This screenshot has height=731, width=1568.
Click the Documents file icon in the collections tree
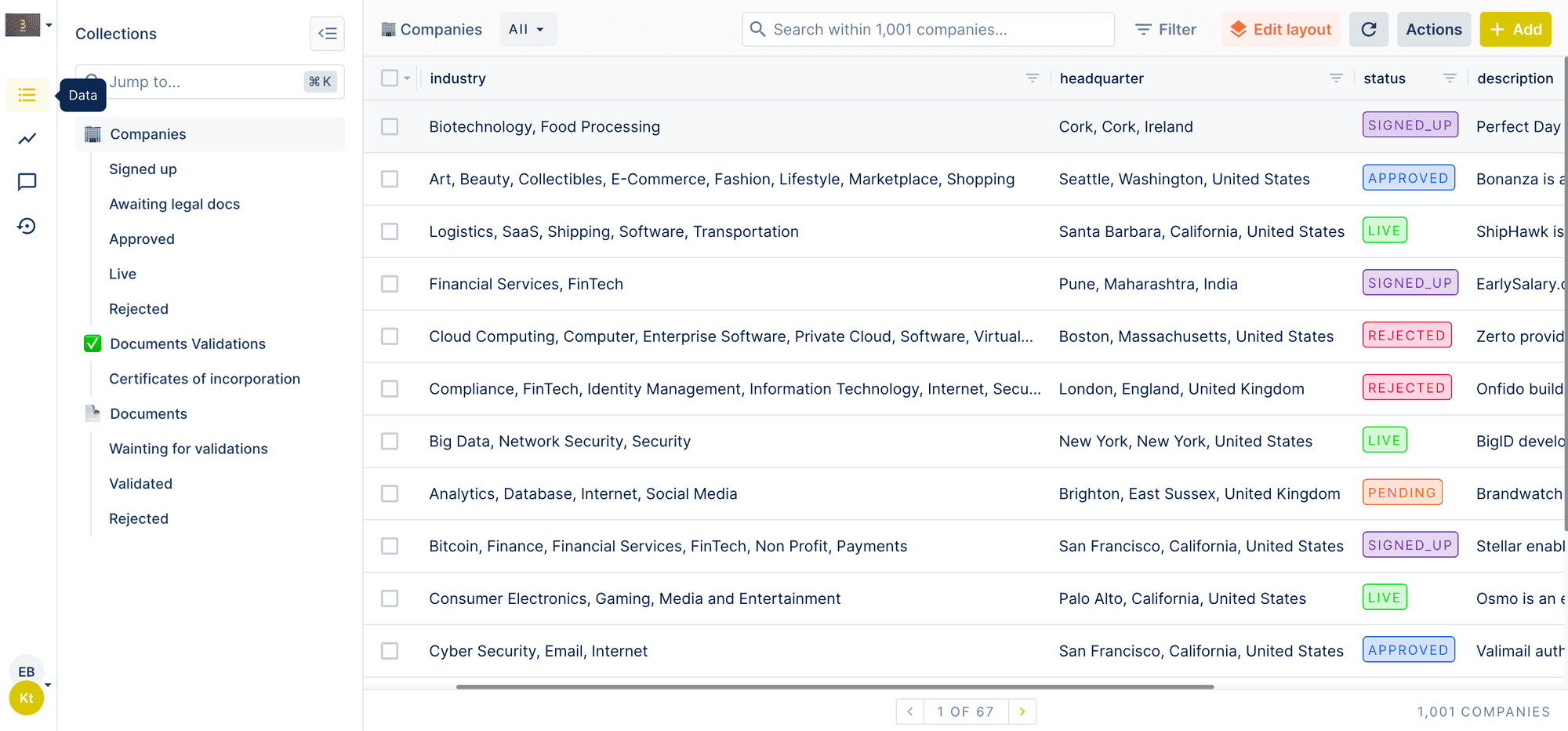pos(93,413)
